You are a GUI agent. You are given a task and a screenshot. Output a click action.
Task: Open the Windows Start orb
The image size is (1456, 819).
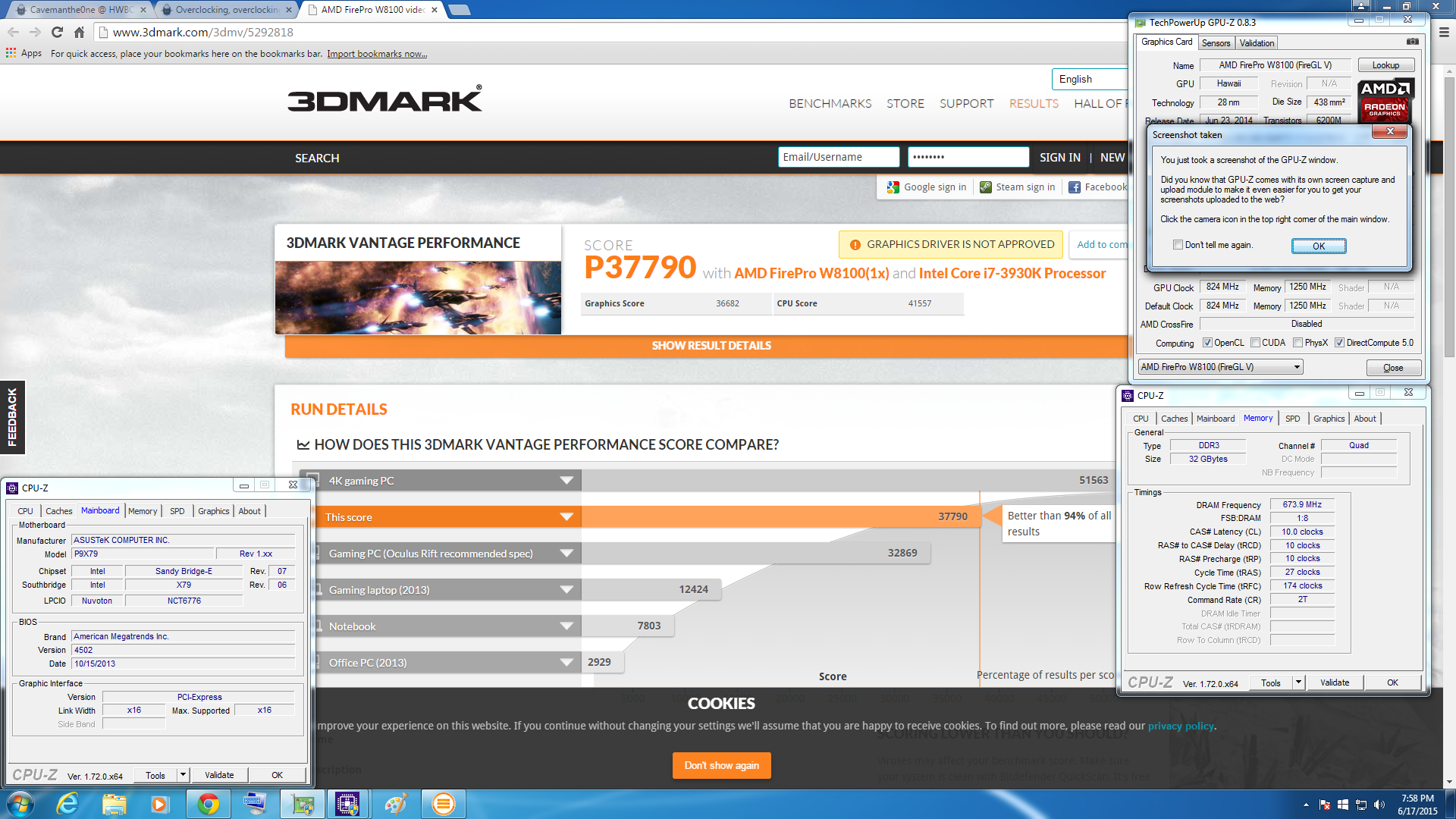pyautogui.click(x=20, y=804)
